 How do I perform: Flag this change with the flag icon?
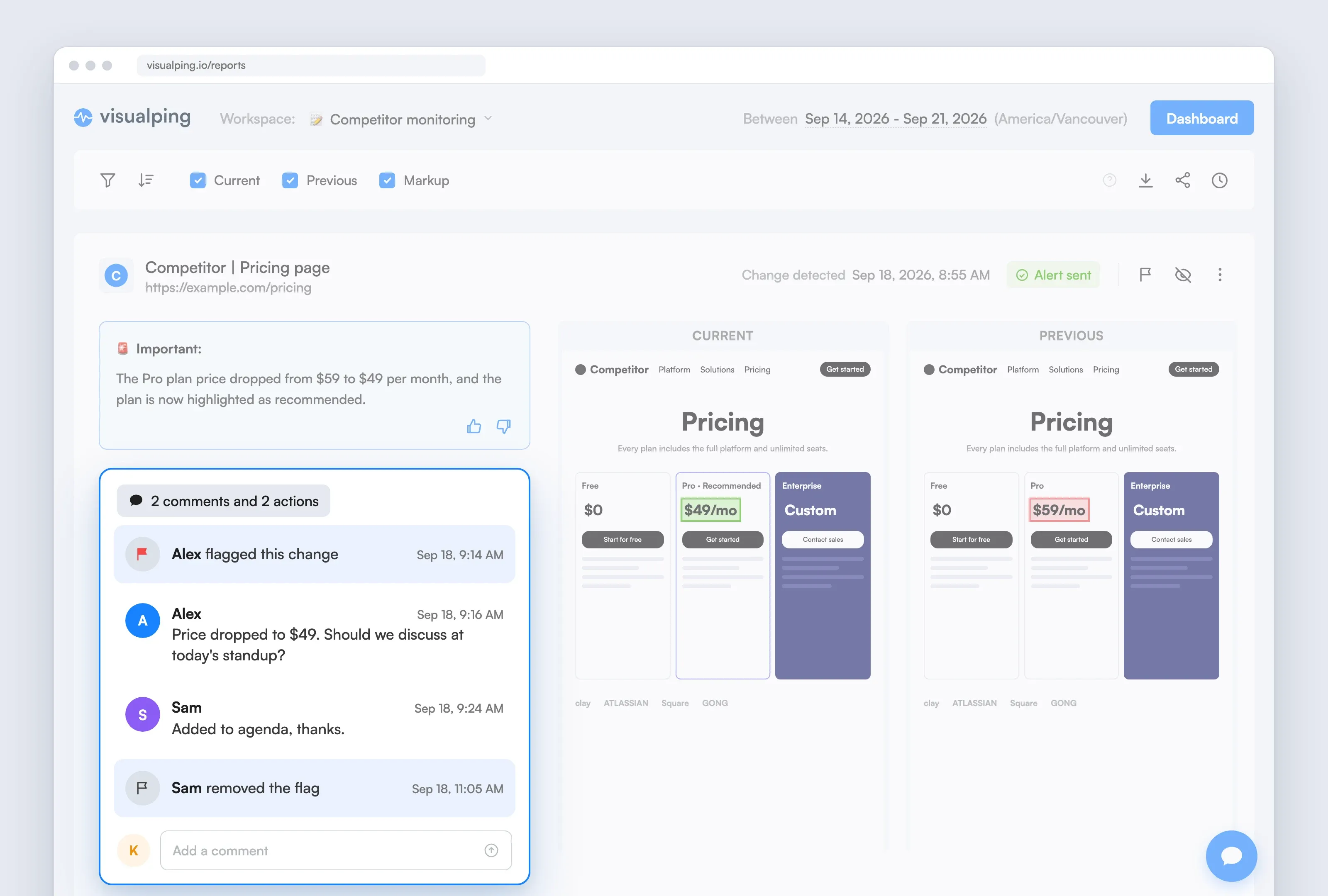point(1145,275)
